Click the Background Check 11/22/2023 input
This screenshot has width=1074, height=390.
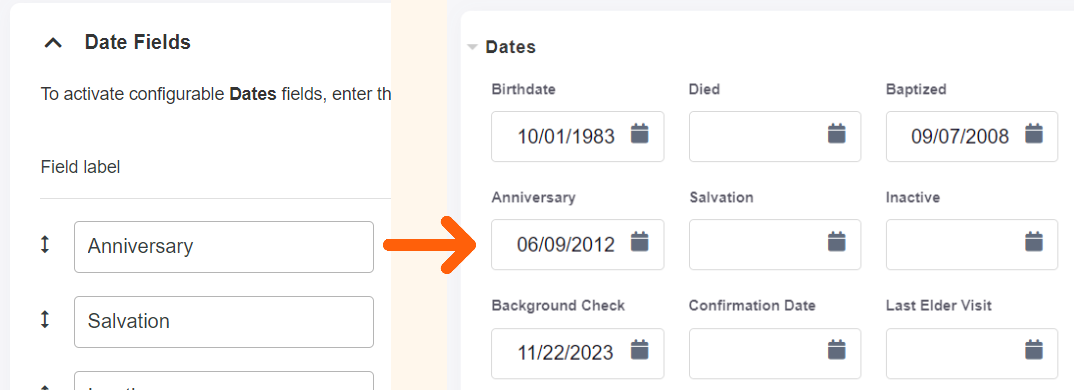(577, 353)
